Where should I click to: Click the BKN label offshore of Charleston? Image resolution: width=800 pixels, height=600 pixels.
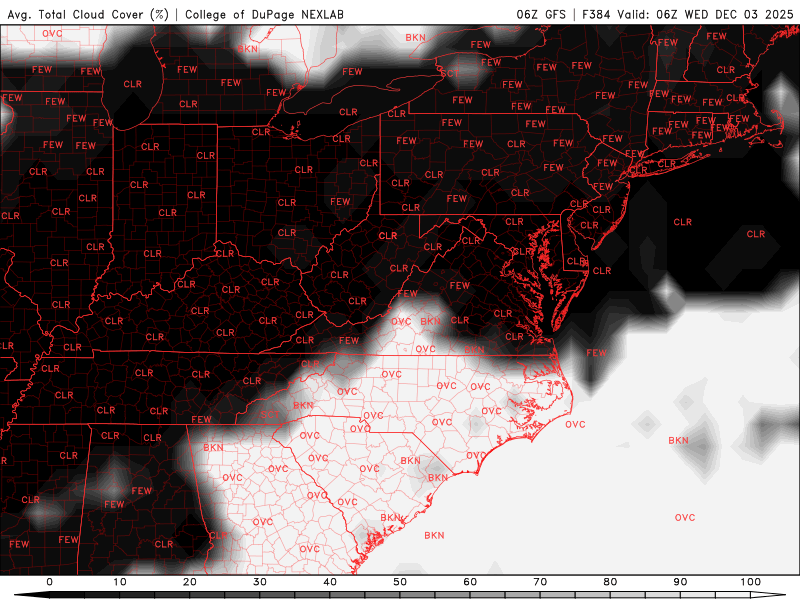click(434, 535)
